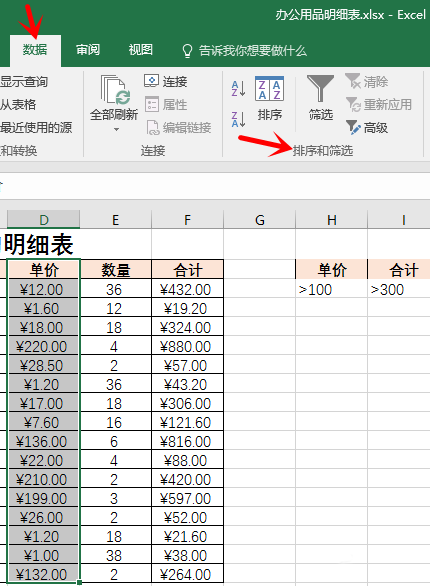Image resolution: width=430 pixels, height=586 pixels.
Task: Click 清除 to clear filter
Action: pos(366,81)
